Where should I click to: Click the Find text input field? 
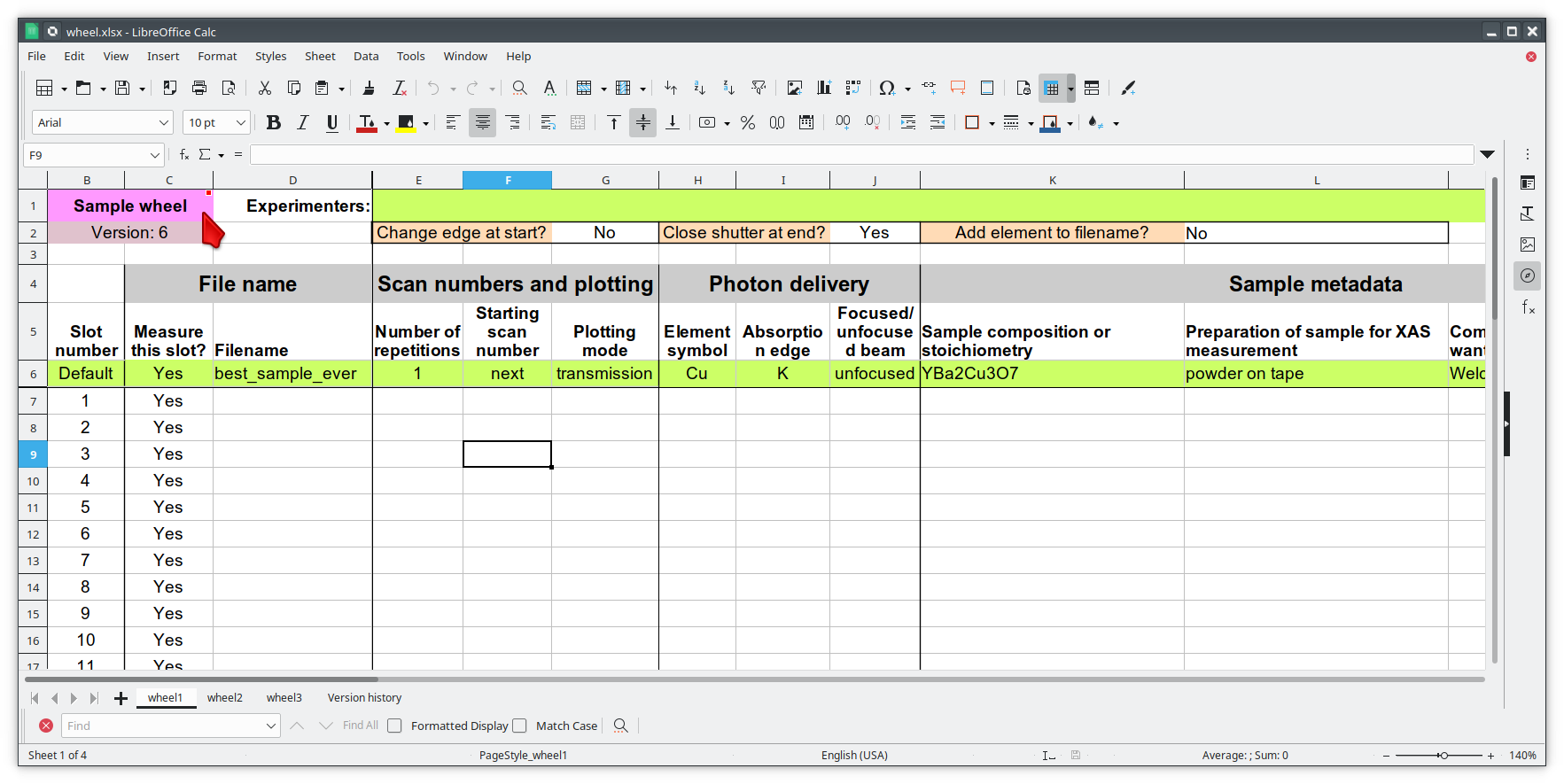coord(170,726)
